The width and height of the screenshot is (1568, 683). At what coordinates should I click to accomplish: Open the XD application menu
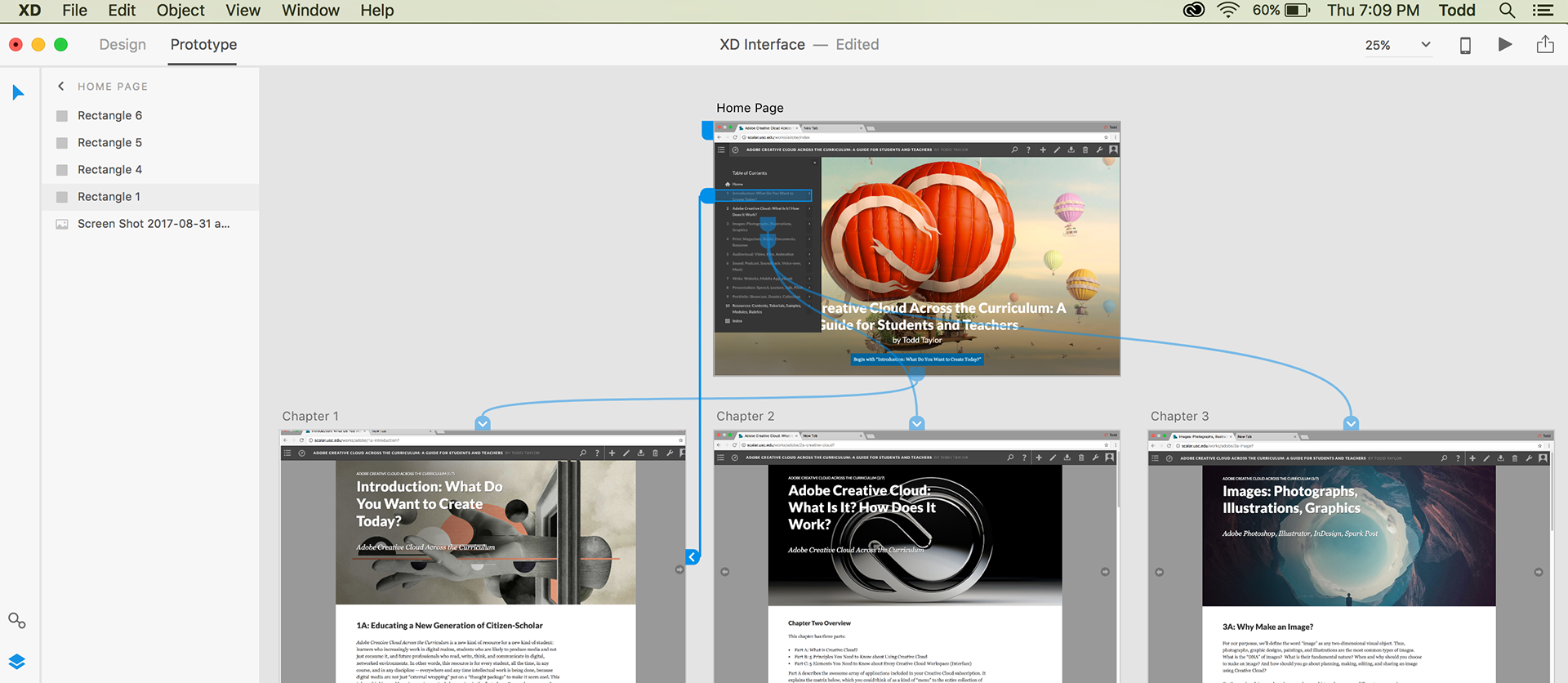coord(29,11)
